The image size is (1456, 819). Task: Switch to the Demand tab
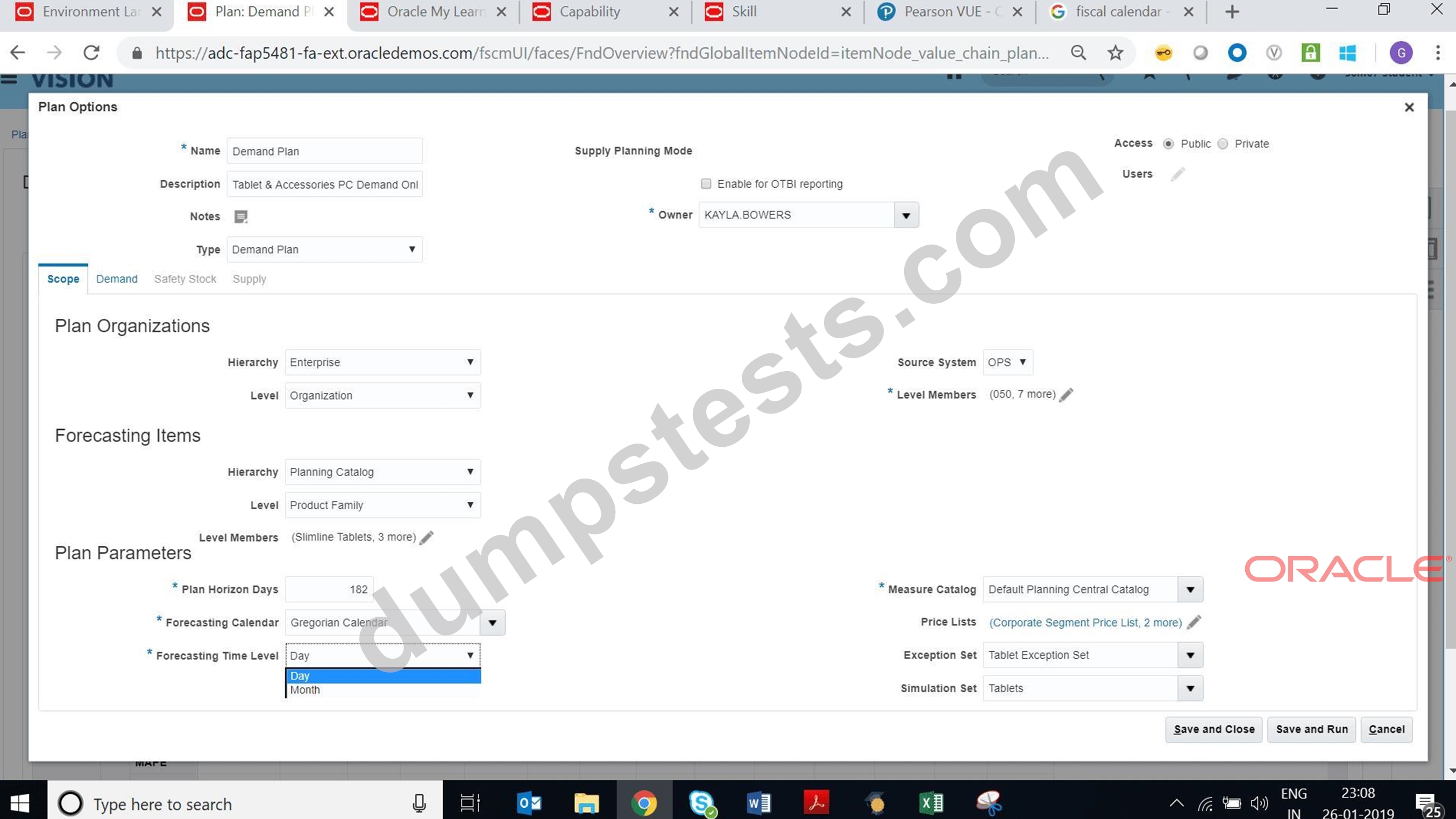[x=116, y=279]
